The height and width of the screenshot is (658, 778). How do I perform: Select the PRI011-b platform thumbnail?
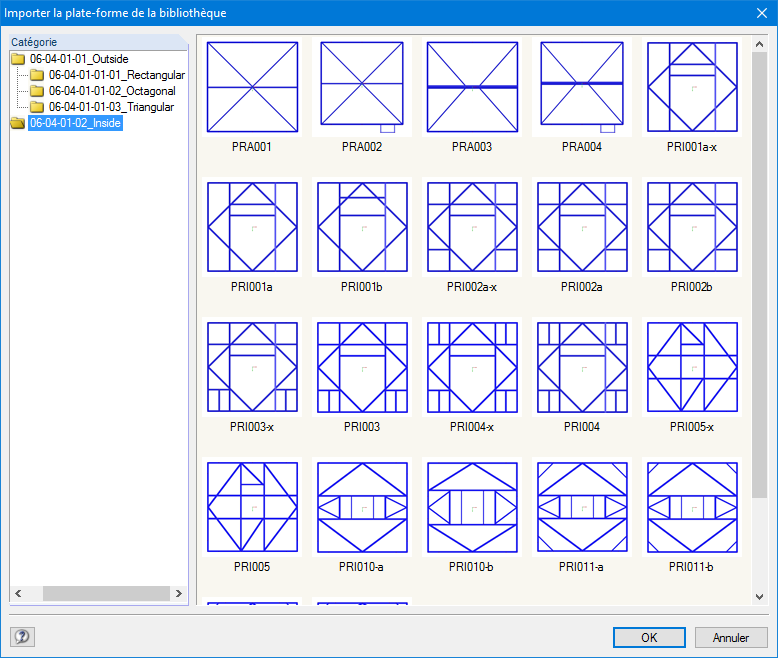click(x=692, y=507)
